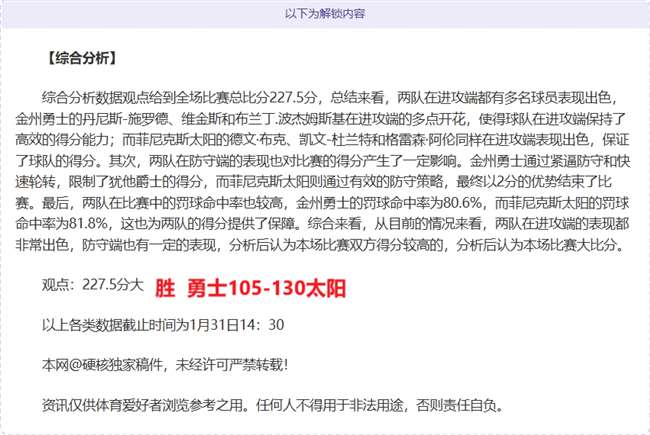This screenshot has height=435, width=650.
Task: Click the line starting 了球队的得分
Action: (323, 161)
